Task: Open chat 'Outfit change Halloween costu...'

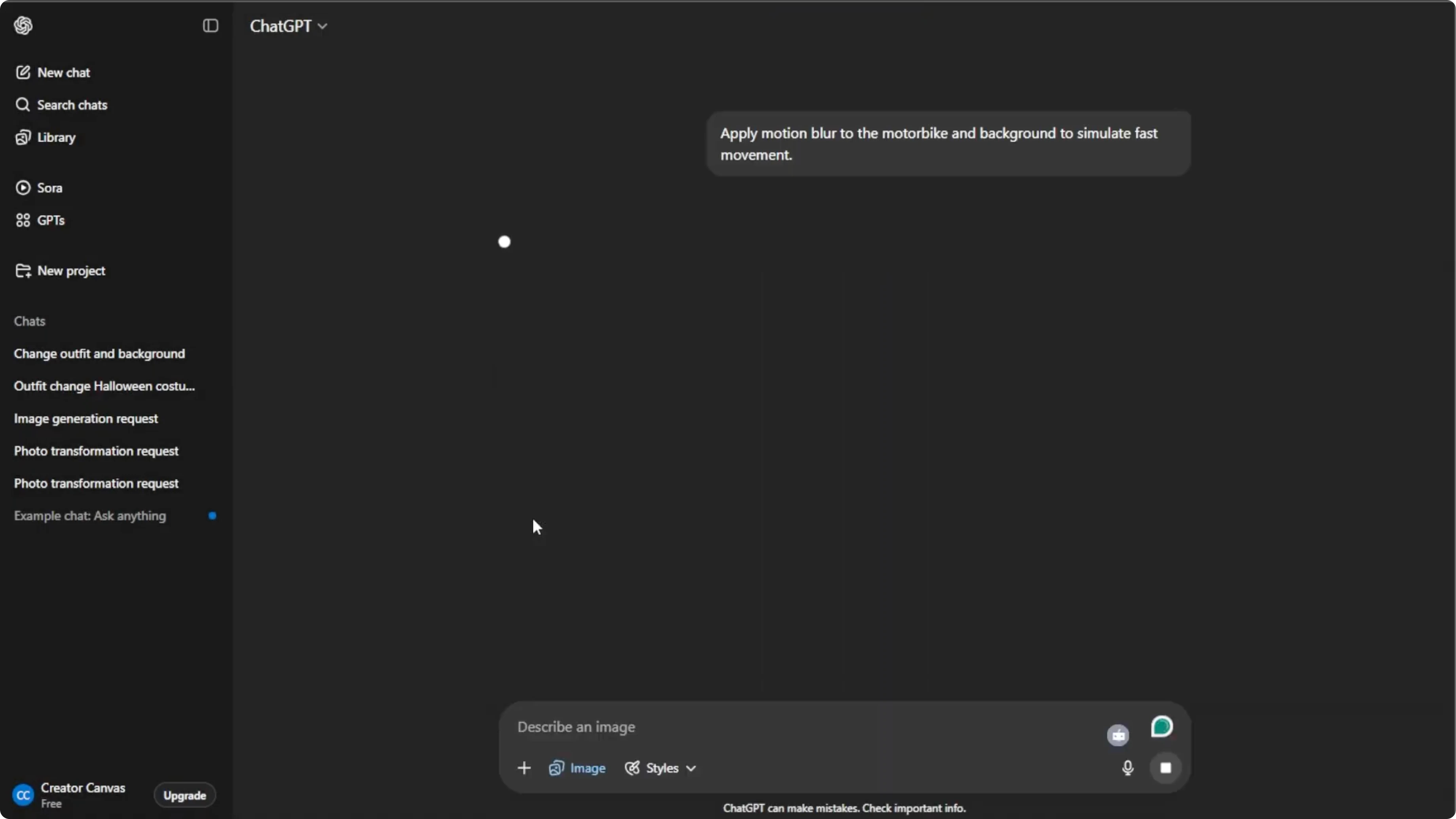Action: click(x=104, y=386)
